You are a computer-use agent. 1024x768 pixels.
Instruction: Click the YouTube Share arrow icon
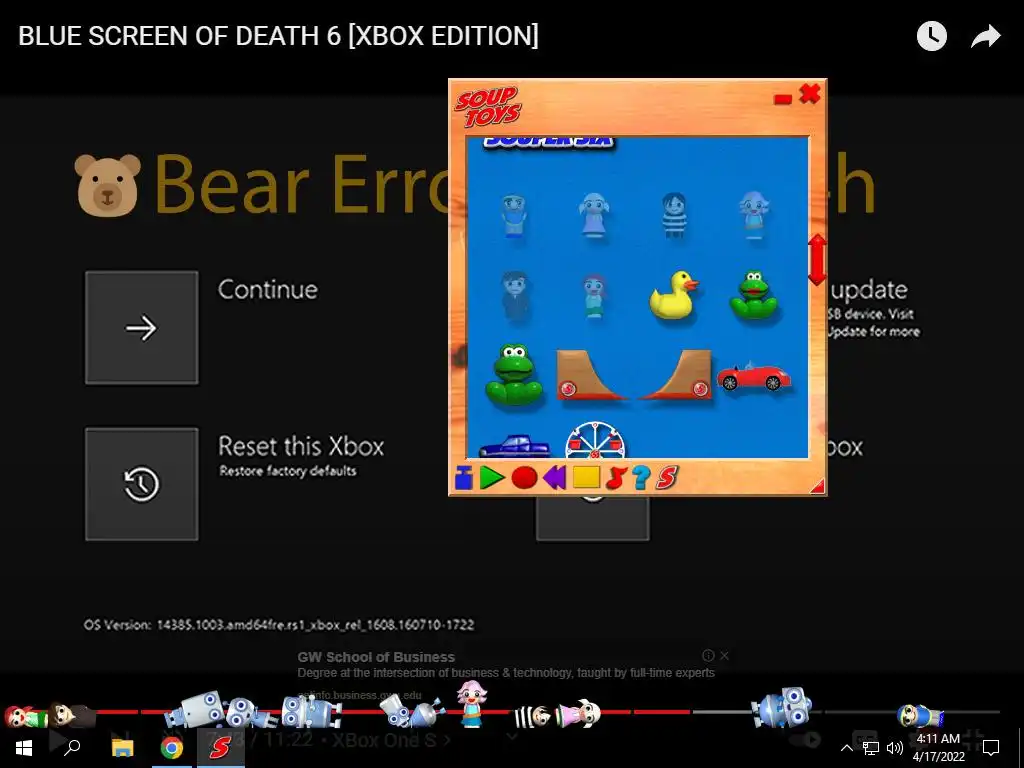tap(985, 36)
